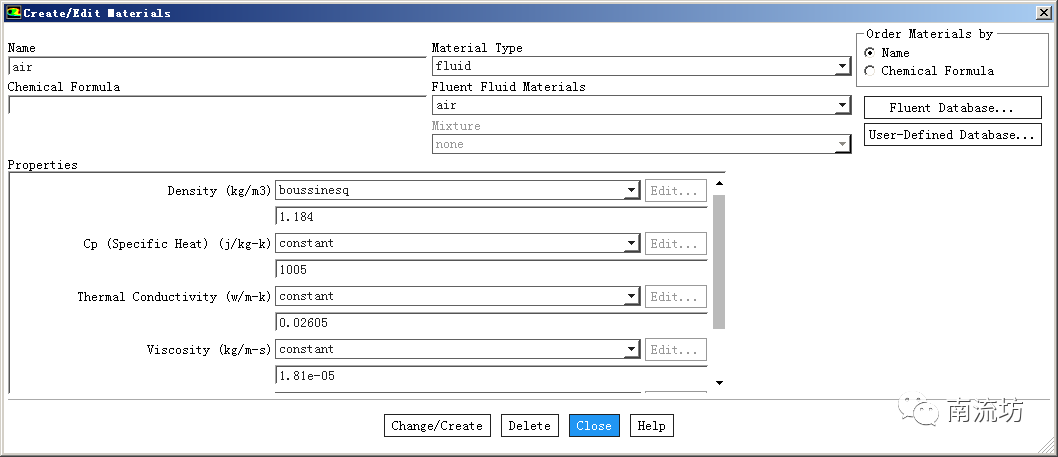Select Chemical Formula ordering radio button
1058x457 pixels.
pos(869,71)
